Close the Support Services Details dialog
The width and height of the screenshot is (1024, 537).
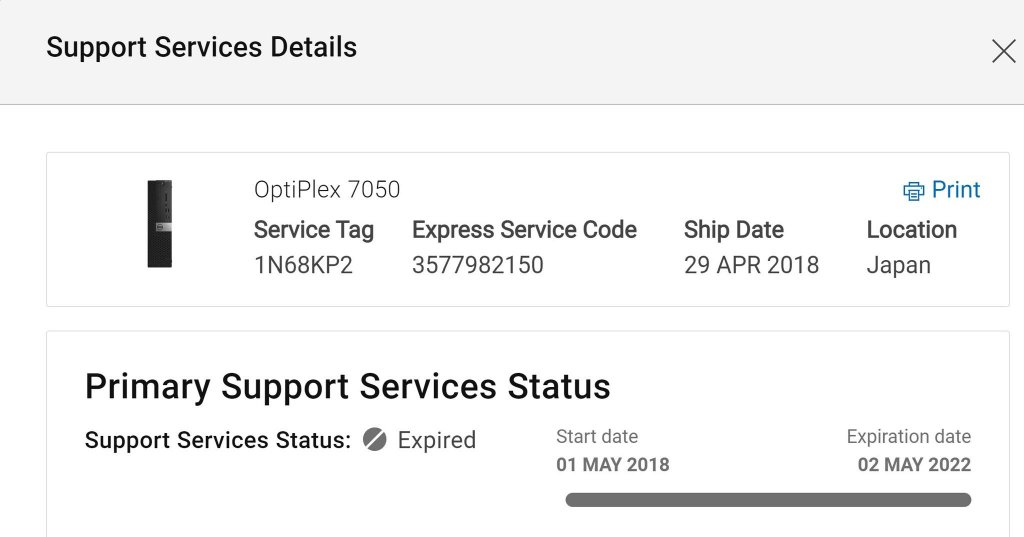(x=1004, y=51)
